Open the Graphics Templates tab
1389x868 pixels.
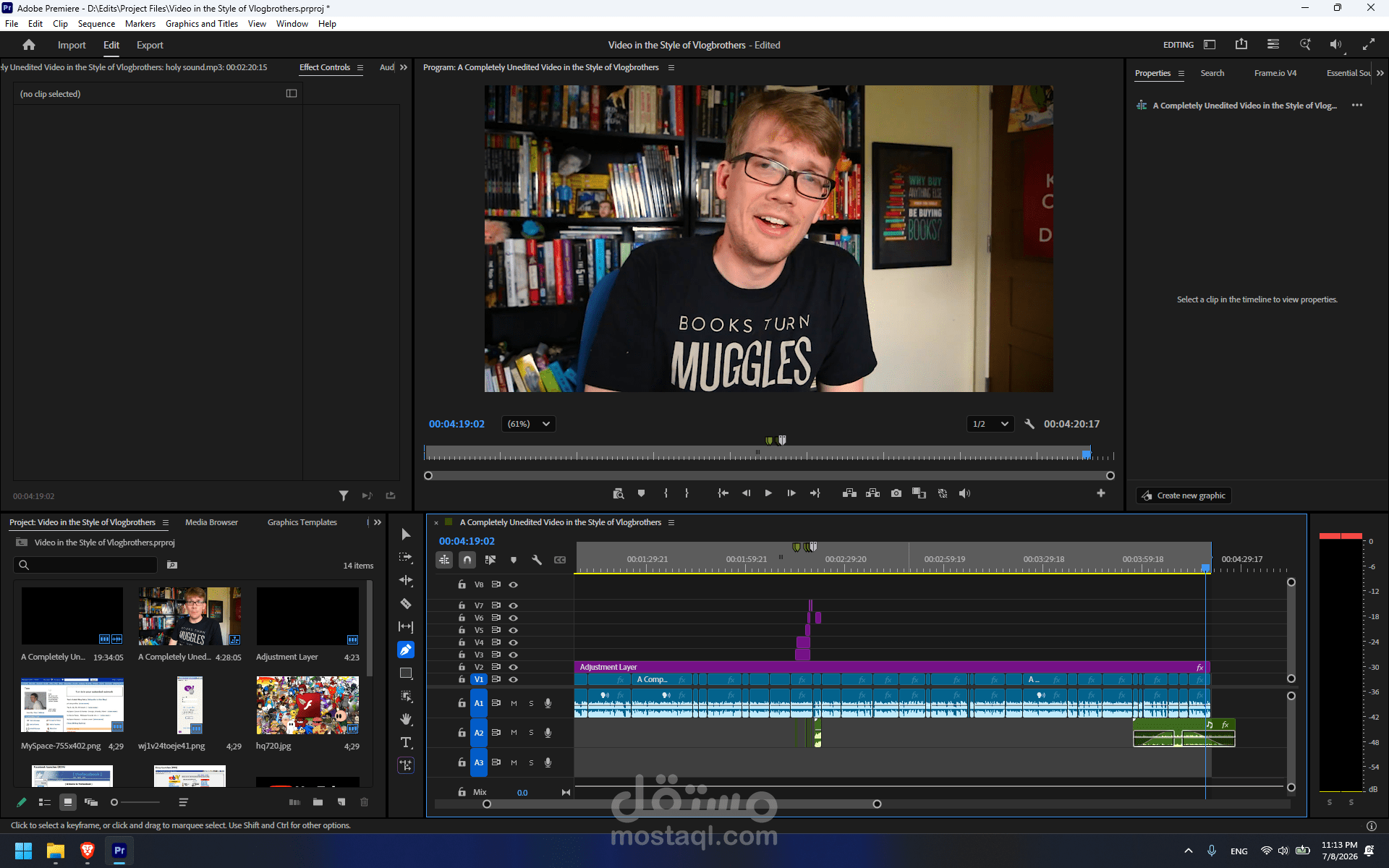[x=302, y=522]
